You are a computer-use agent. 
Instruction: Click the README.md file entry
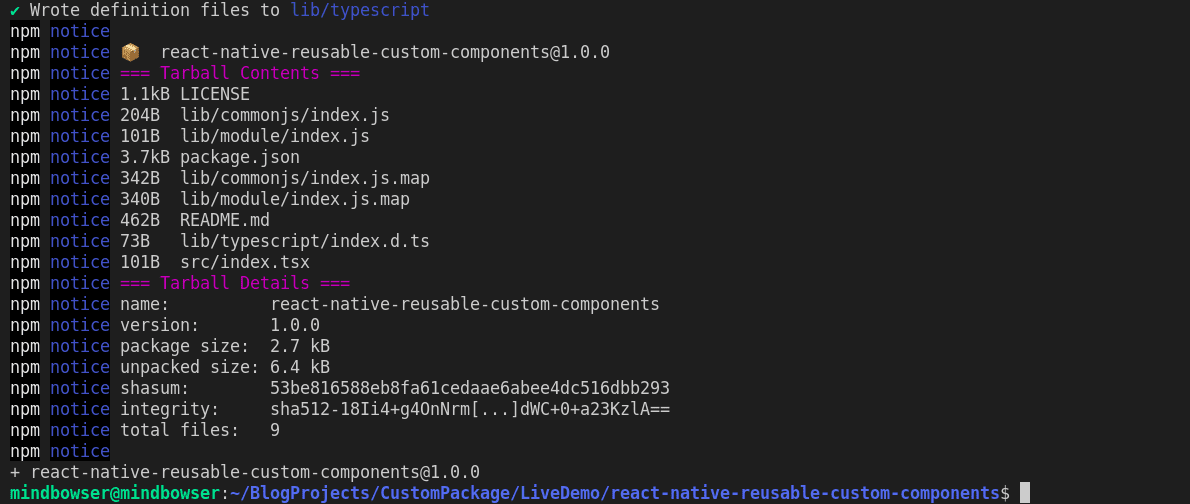click(224, 220)
